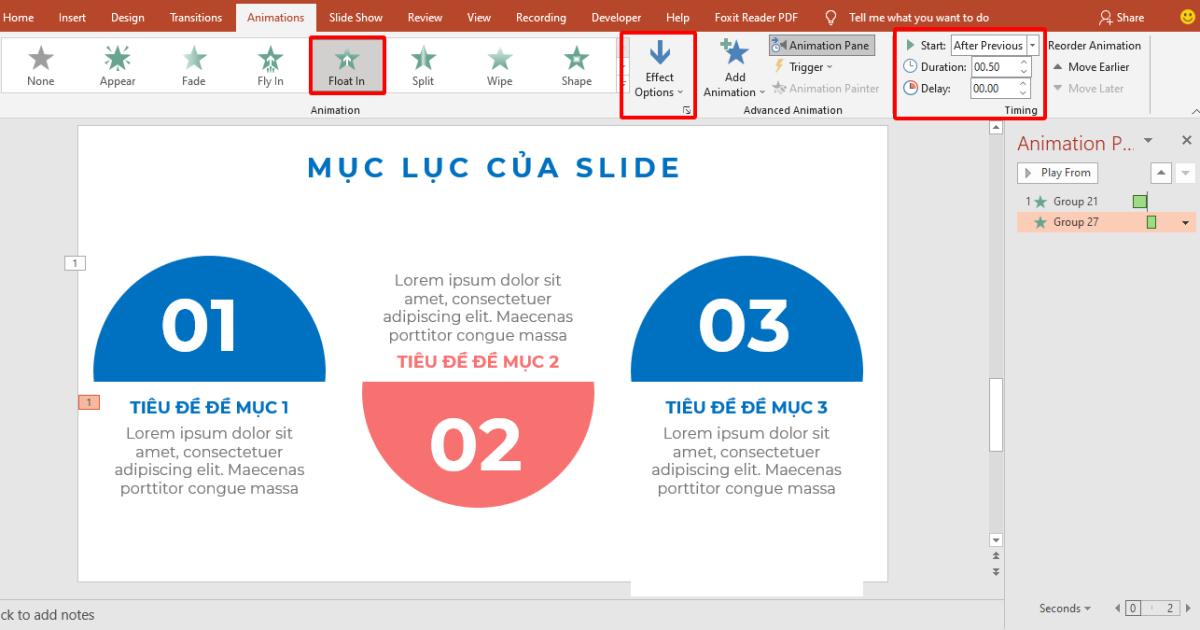Select the Fade animation effect

193,64
